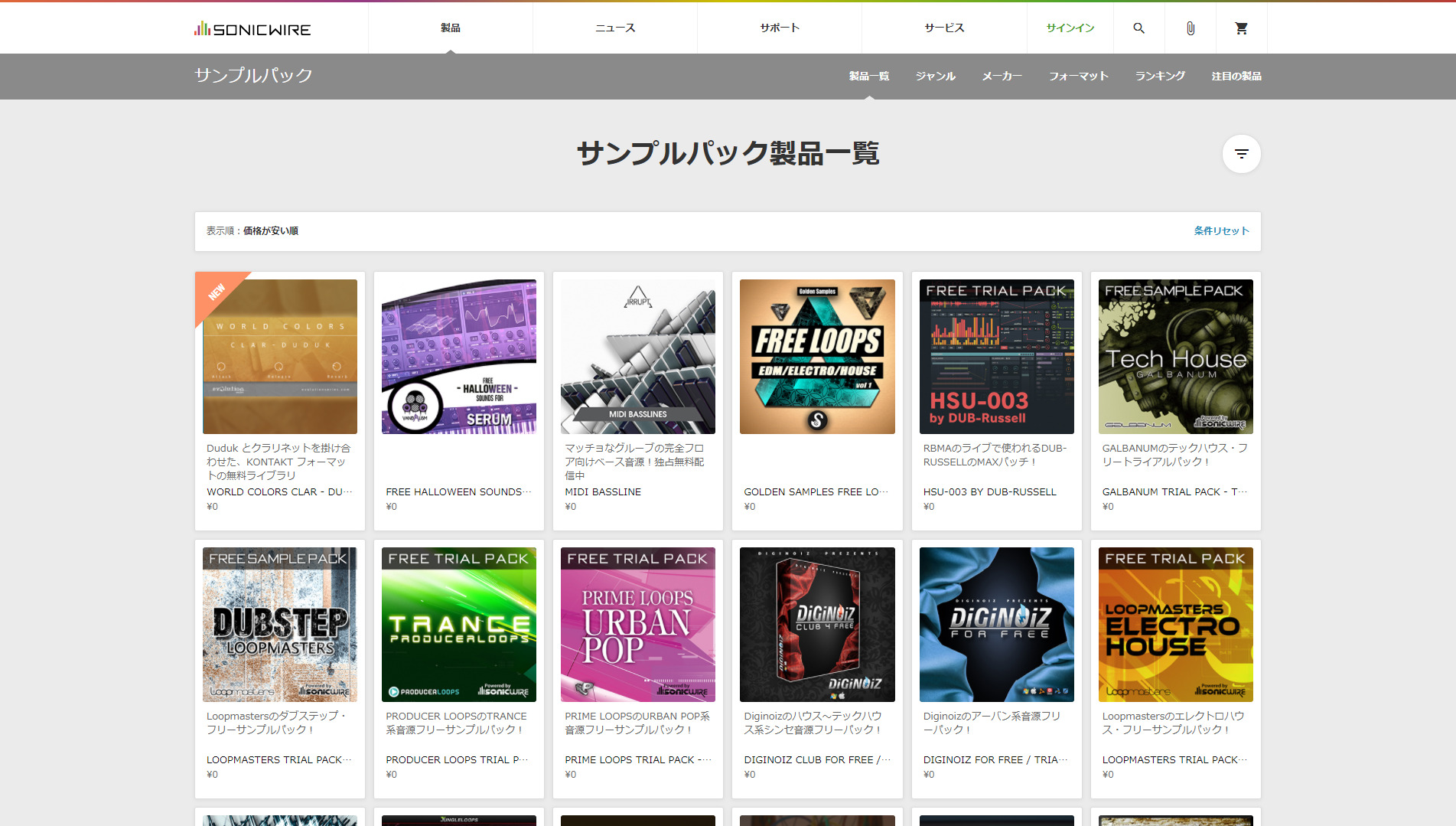Open Loopmasters Electro House thumbnail
Viewport: 1456px width, 826px height.
(x=1175, y=625)
